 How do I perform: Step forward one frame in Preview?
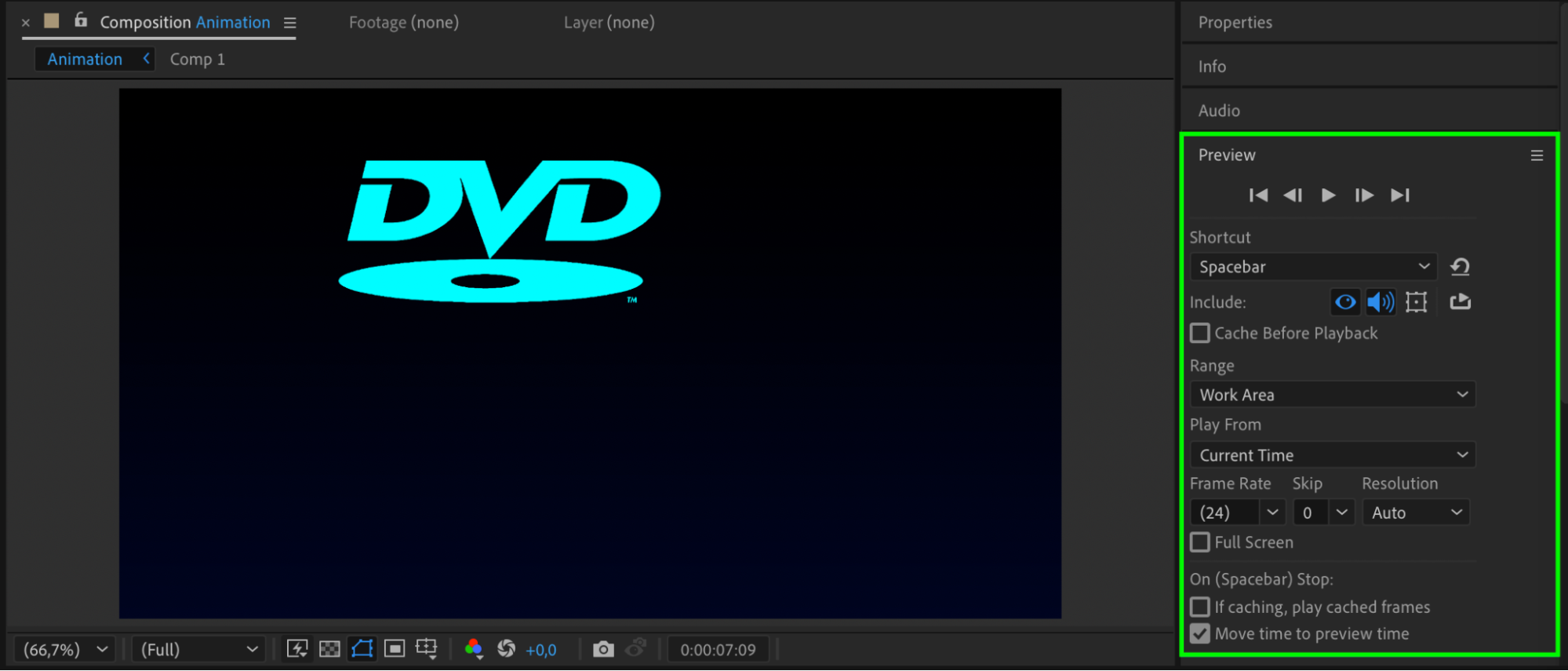point(1364,195)
